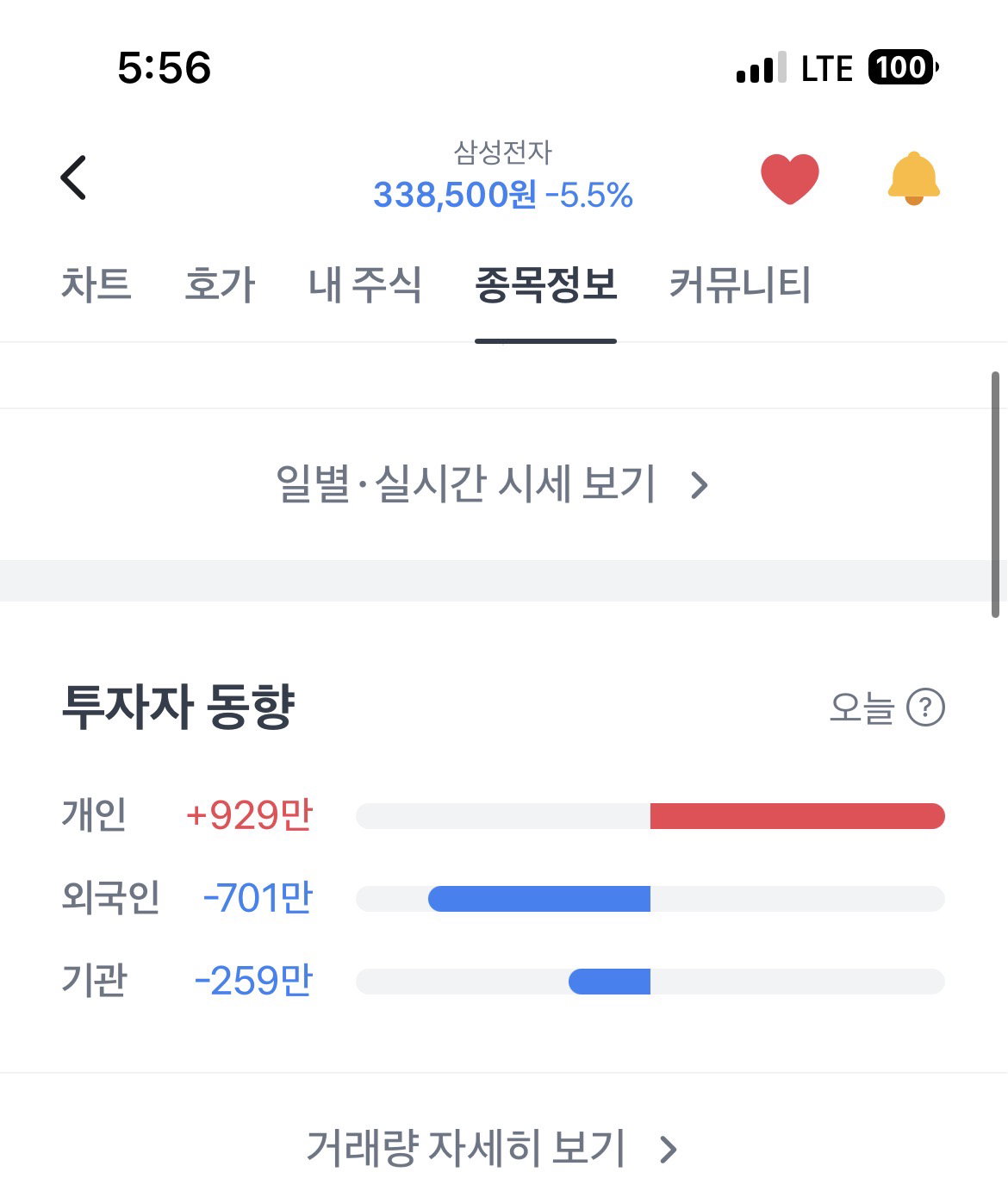
Task: Click the blue 기관 net selling bar
Action: tap(609, 982)
